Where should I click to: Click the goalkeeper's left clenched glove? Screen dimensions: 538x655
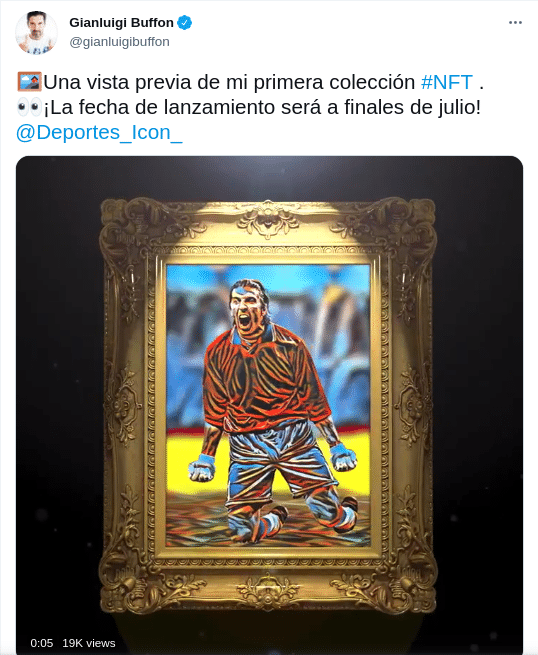click(344, 457)
